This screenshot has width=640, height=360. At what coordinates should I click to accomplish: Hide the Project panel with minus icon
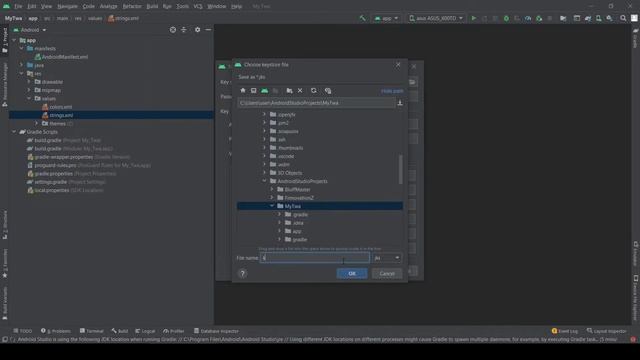pyautogui.click(x=208, y=30)
